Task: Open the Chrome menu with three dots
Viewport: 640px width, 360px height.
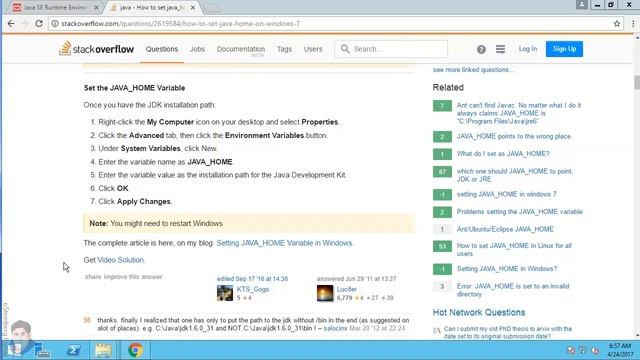Action: point(633,24)
